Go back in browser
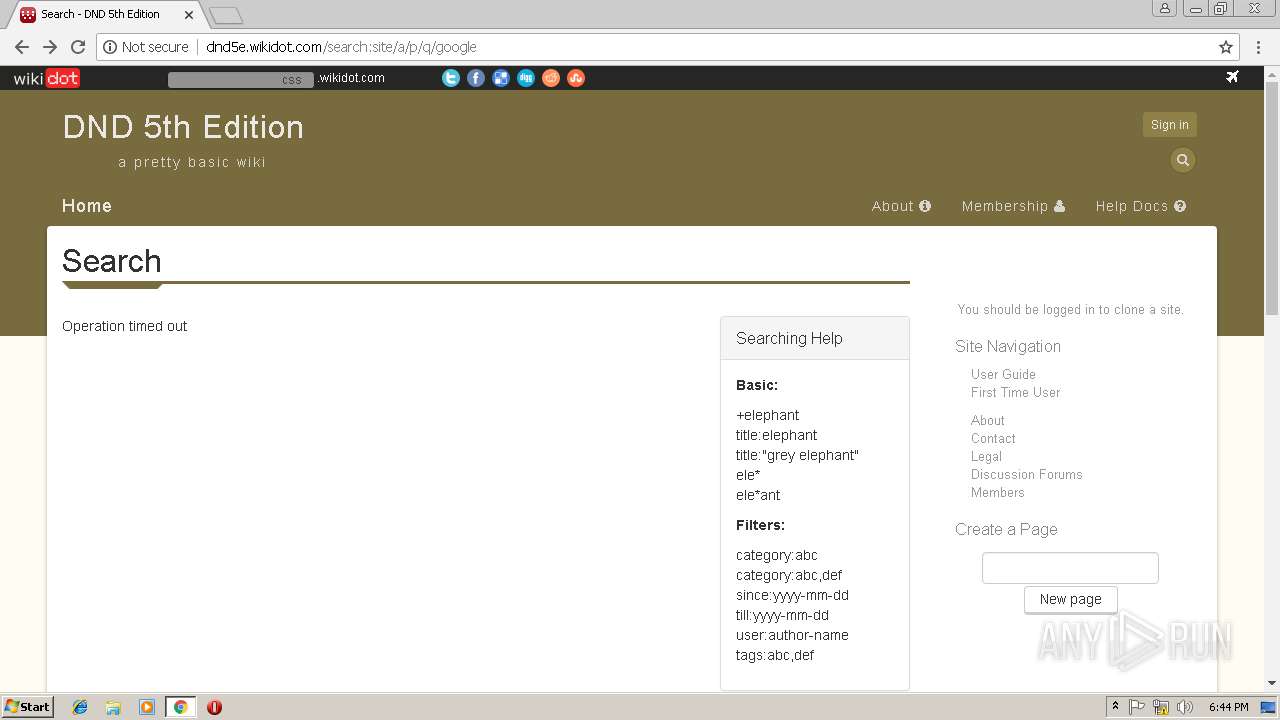 click(22, 47)
